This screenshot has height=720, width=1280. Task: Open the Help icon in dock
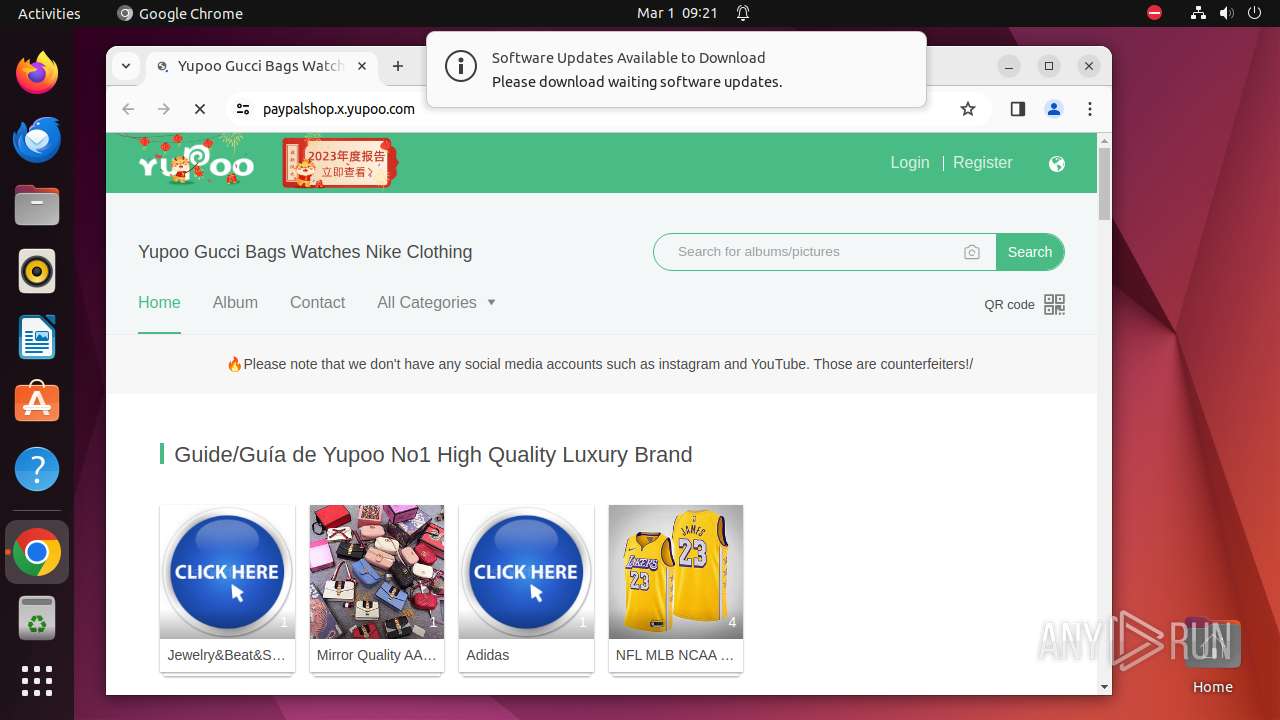click(37, 469)
